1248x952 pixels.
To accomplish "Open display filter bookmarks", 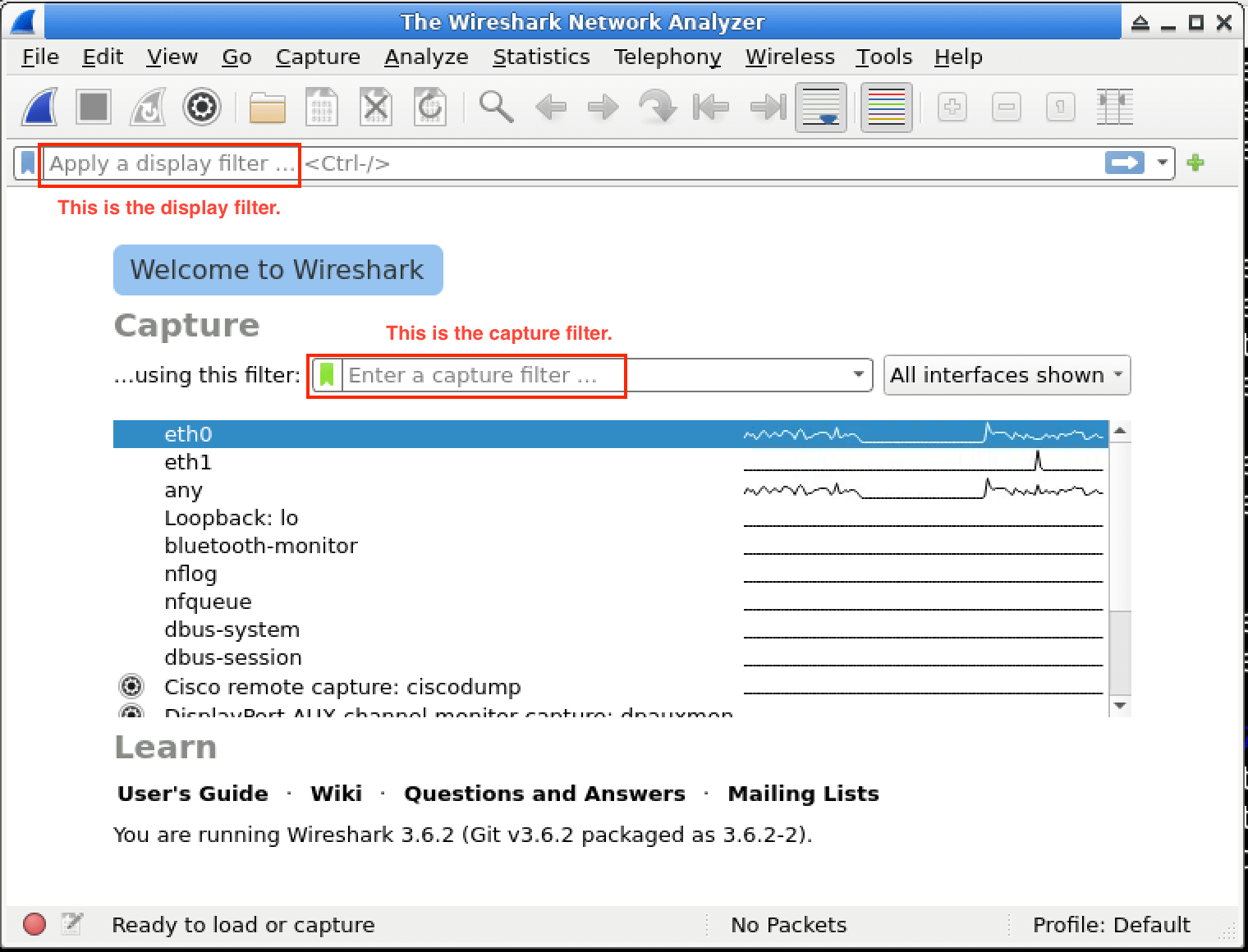I will click(27, 162).
